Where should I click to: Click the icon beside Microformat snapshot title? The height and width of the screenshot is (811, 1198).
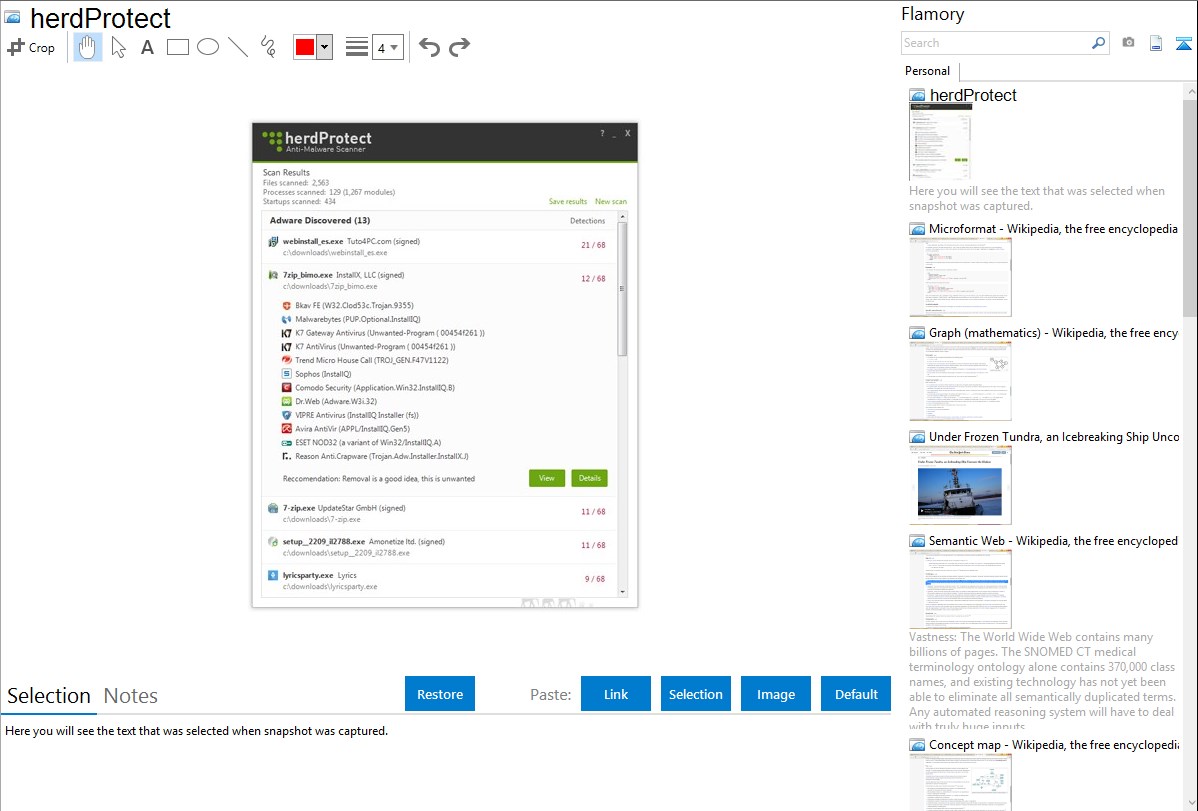(918, 229)
